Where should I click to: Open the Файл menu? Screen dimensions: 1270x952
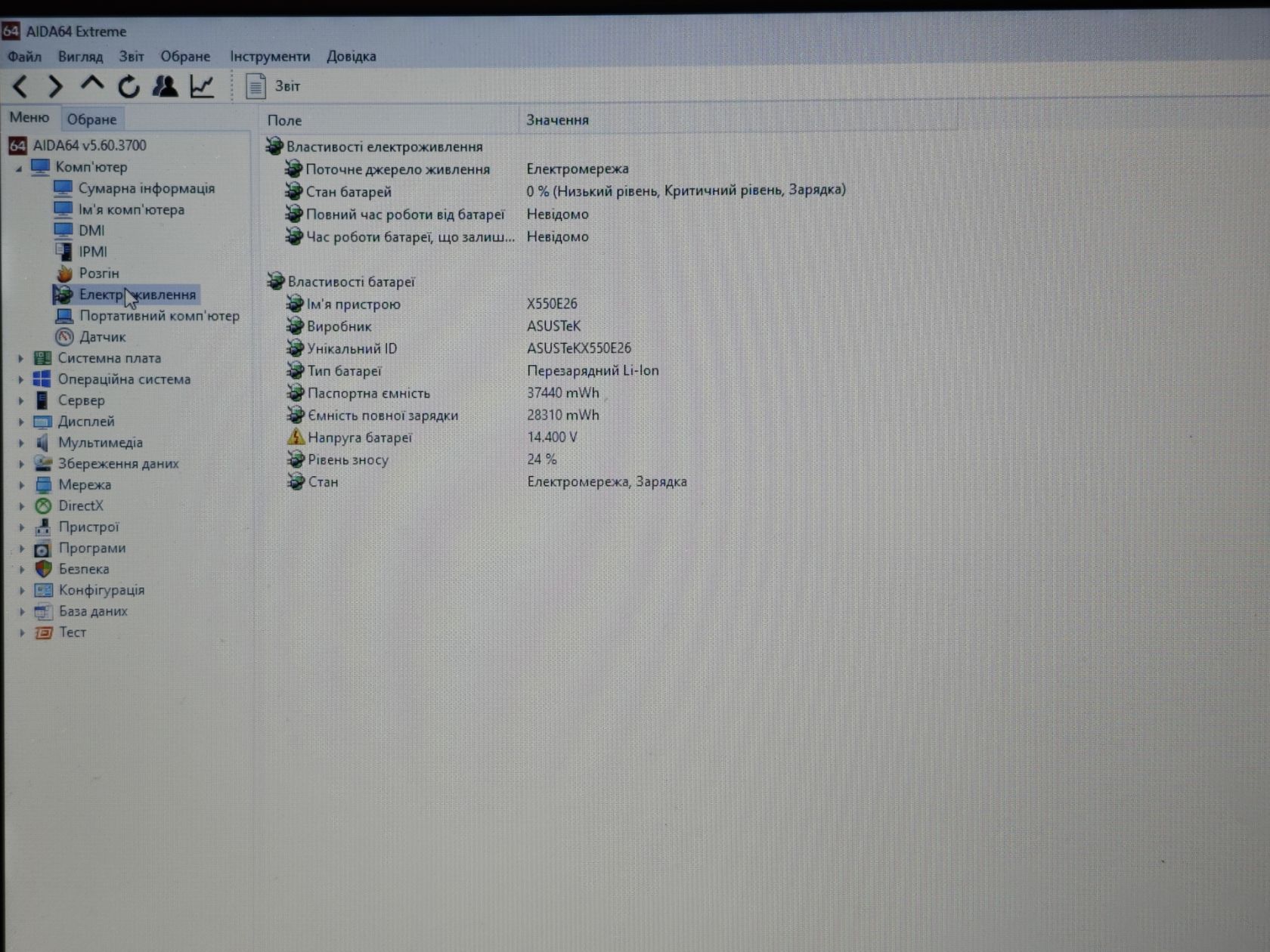click(x=24, y=57)
